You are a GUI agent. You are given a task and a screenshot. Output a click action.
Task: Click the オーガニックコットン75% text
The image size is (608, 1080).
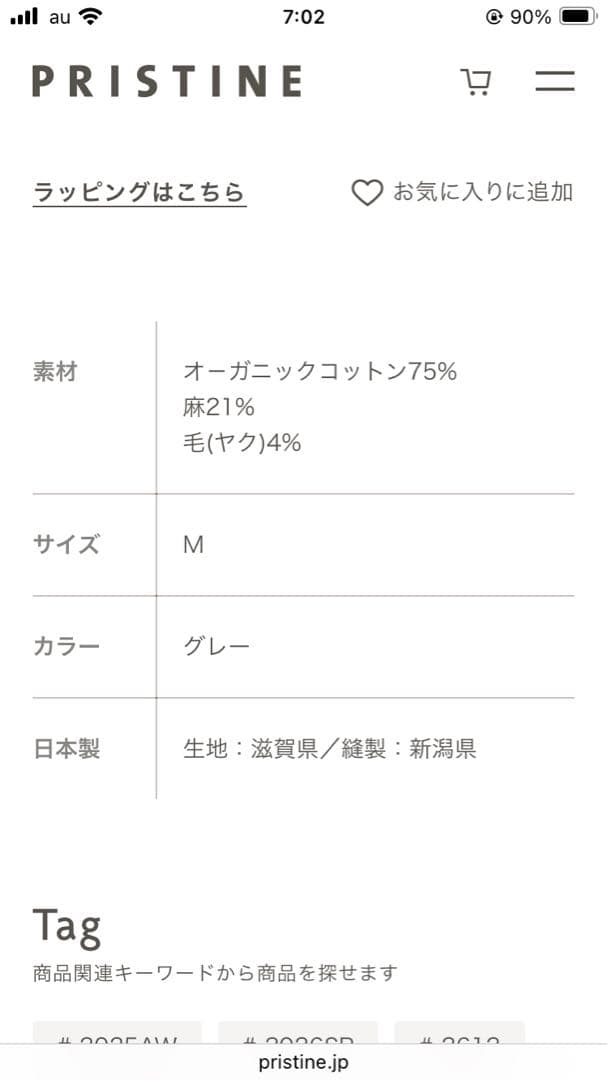click(x=320, y=372)
